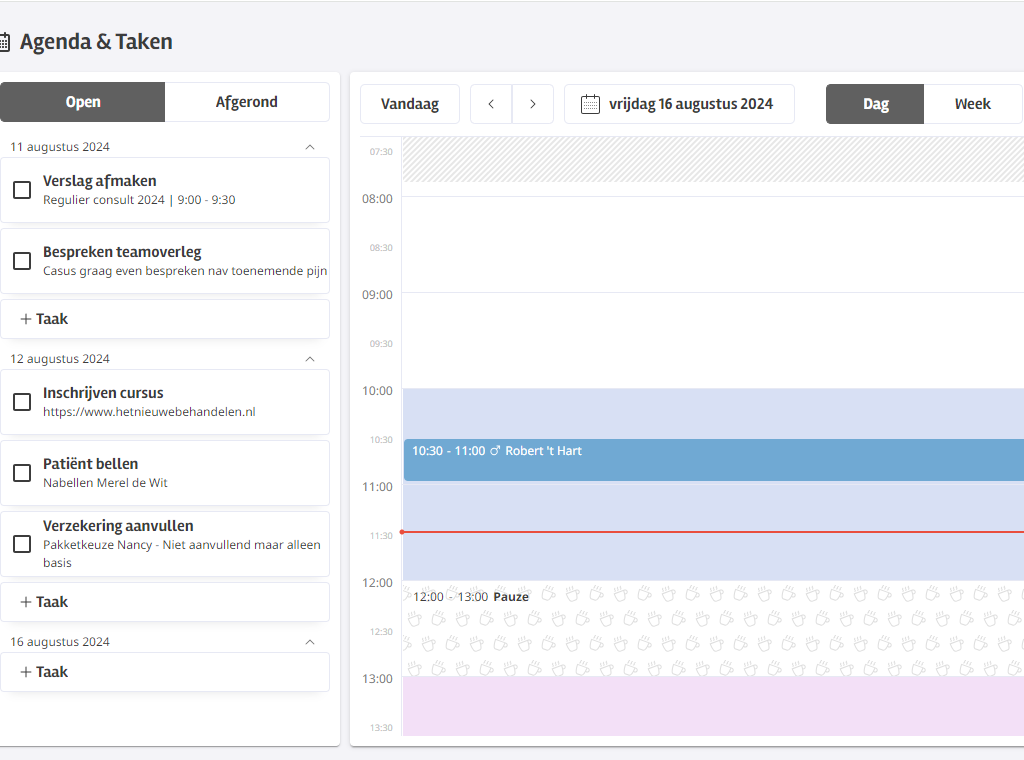The width and height of the screenshot is (1024, 760).
Task: Toggle the Inschrijven cursus checkbox
Action: 22,402
